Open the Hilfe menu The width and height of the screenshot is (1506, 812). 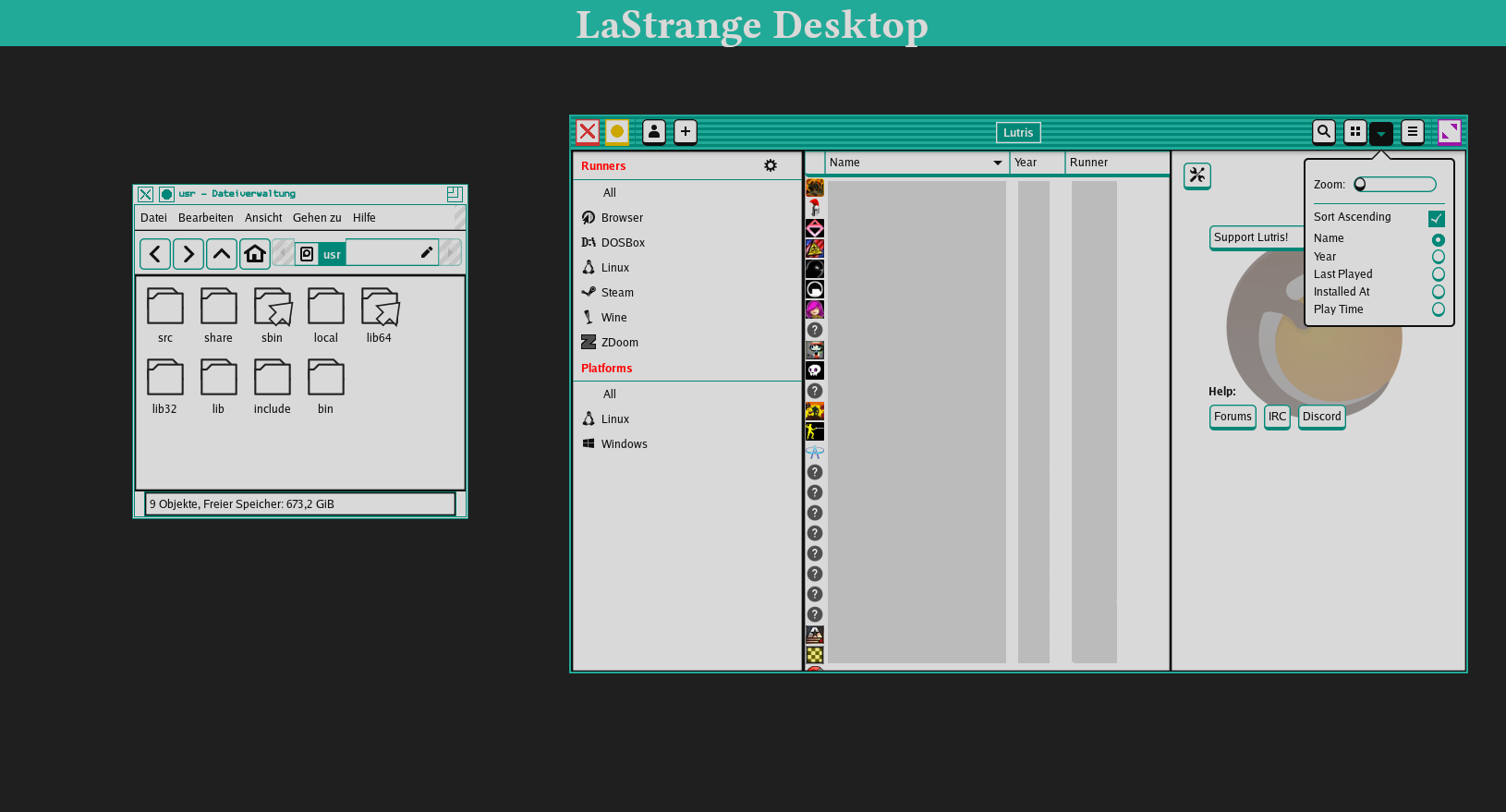tap(364, 218)
